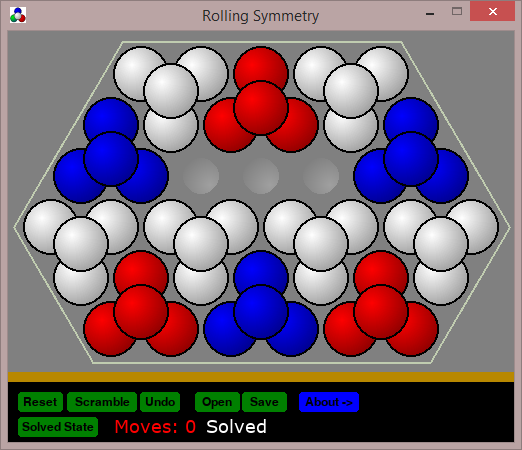Select the white cluster at far right edge
This screenshot has width=522, height=450.
441,244
